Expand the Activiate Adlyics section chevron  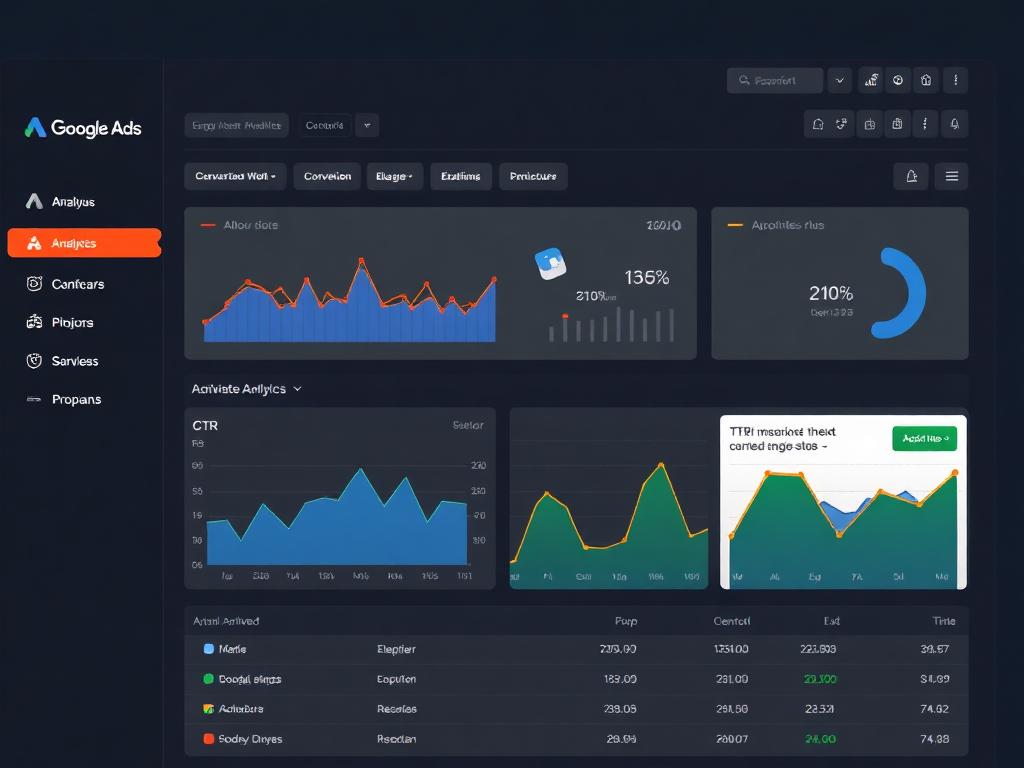tap(298, 389)
